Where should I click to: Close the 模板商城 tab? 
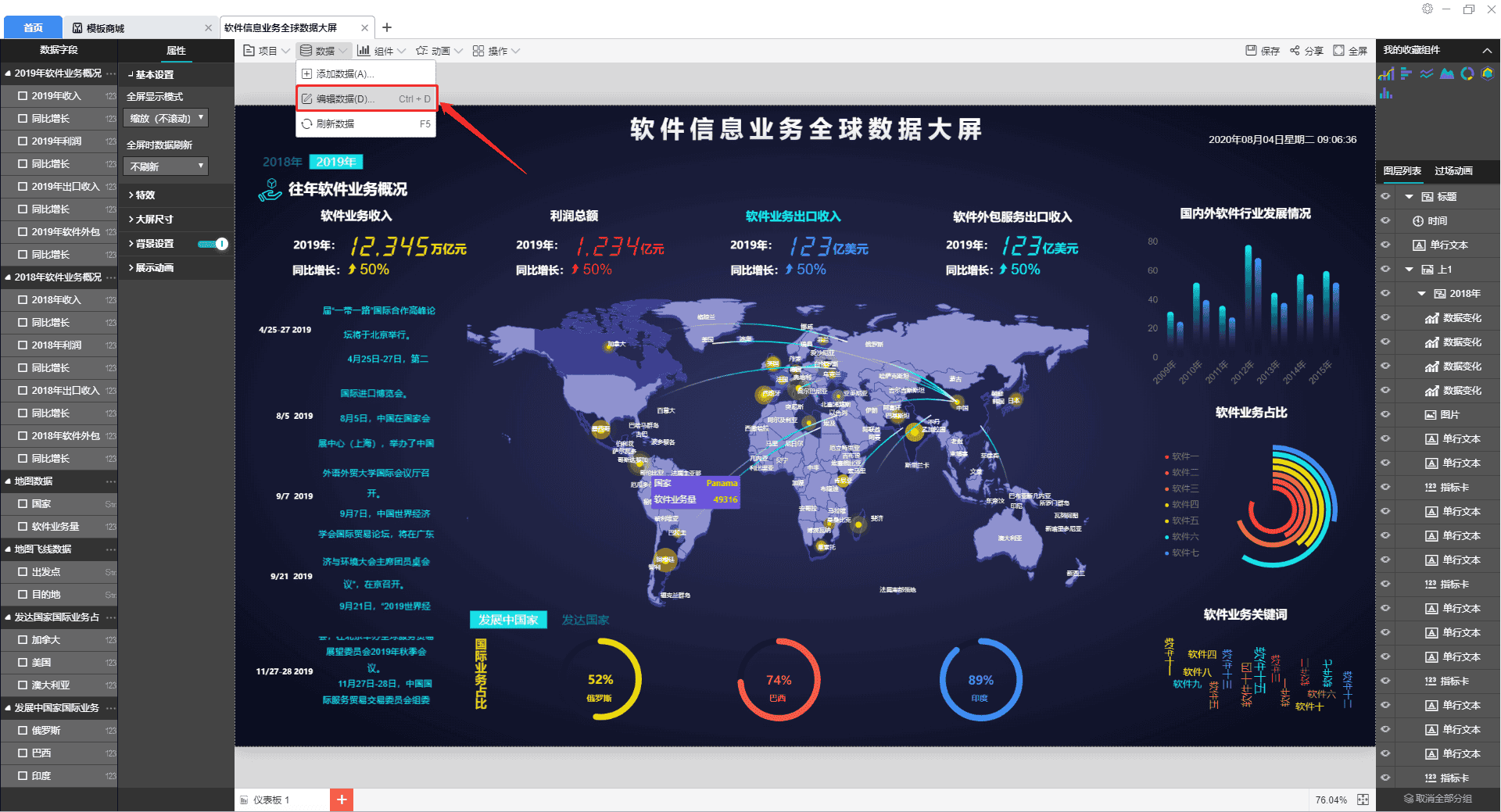208,28
